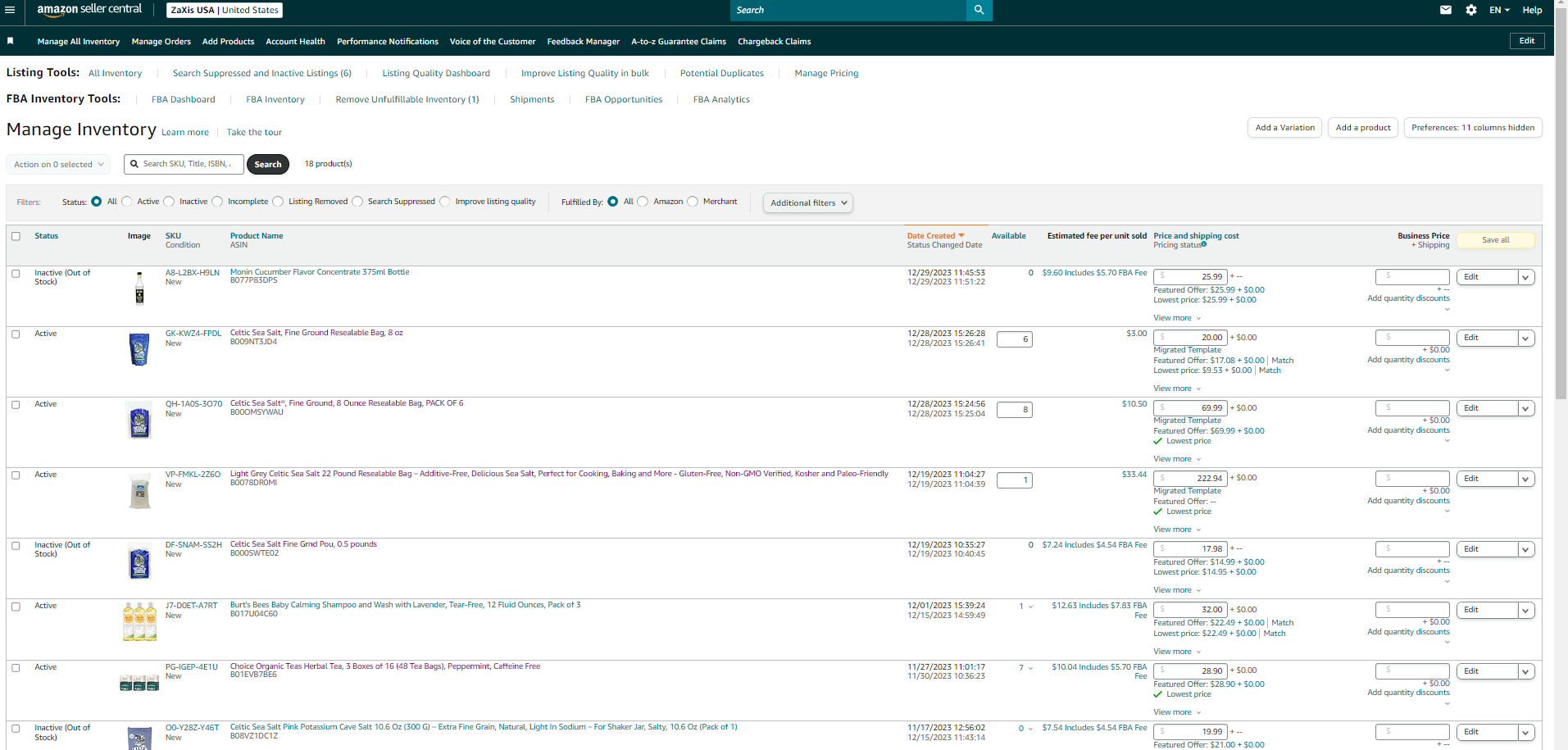Open Edit dropdown arrow for QH-1A0S-3O7O row

(x=1526, y=408)
